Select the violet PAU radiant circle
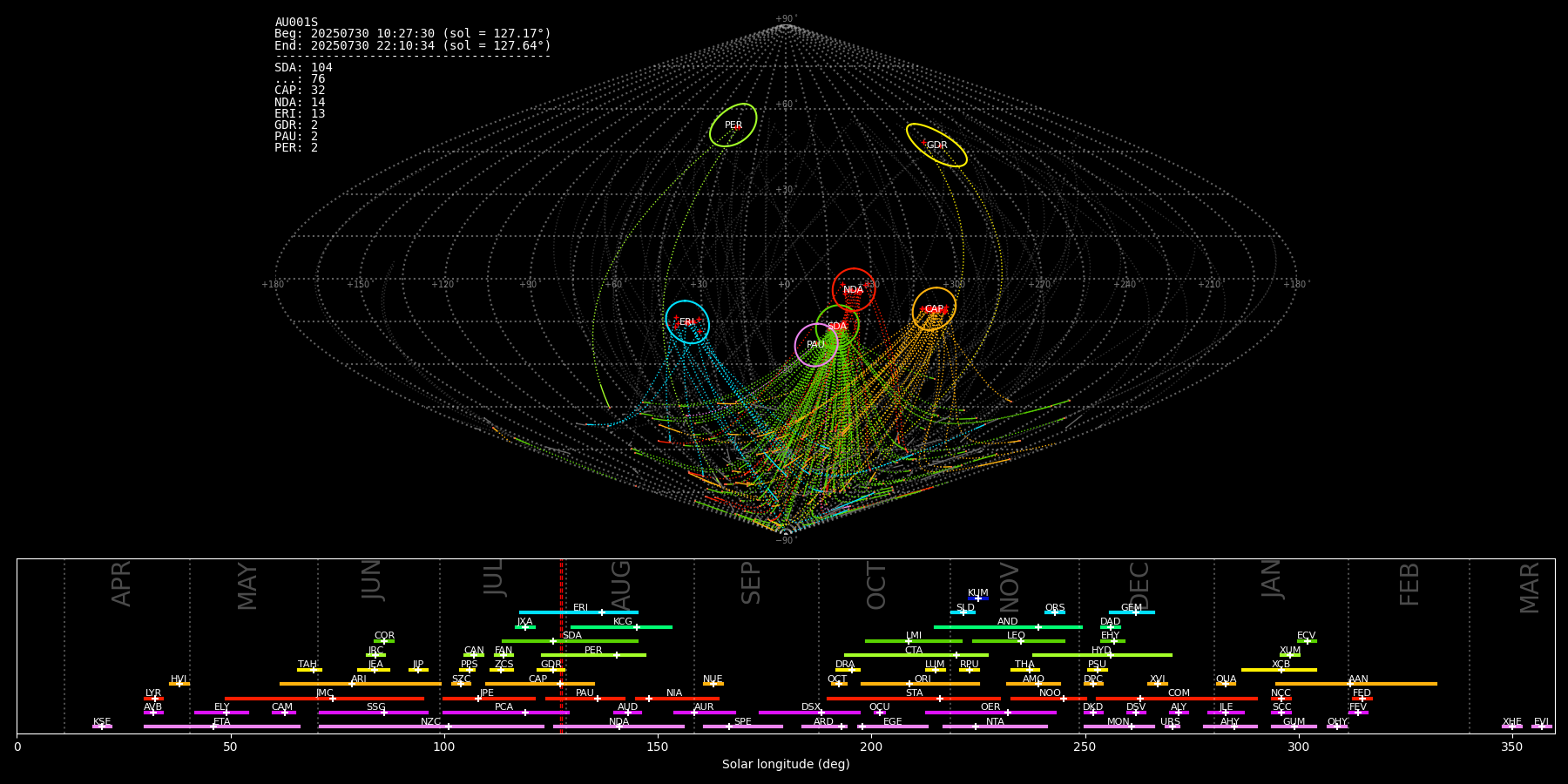Screen dimensions: 1568x784 [816, 345]
